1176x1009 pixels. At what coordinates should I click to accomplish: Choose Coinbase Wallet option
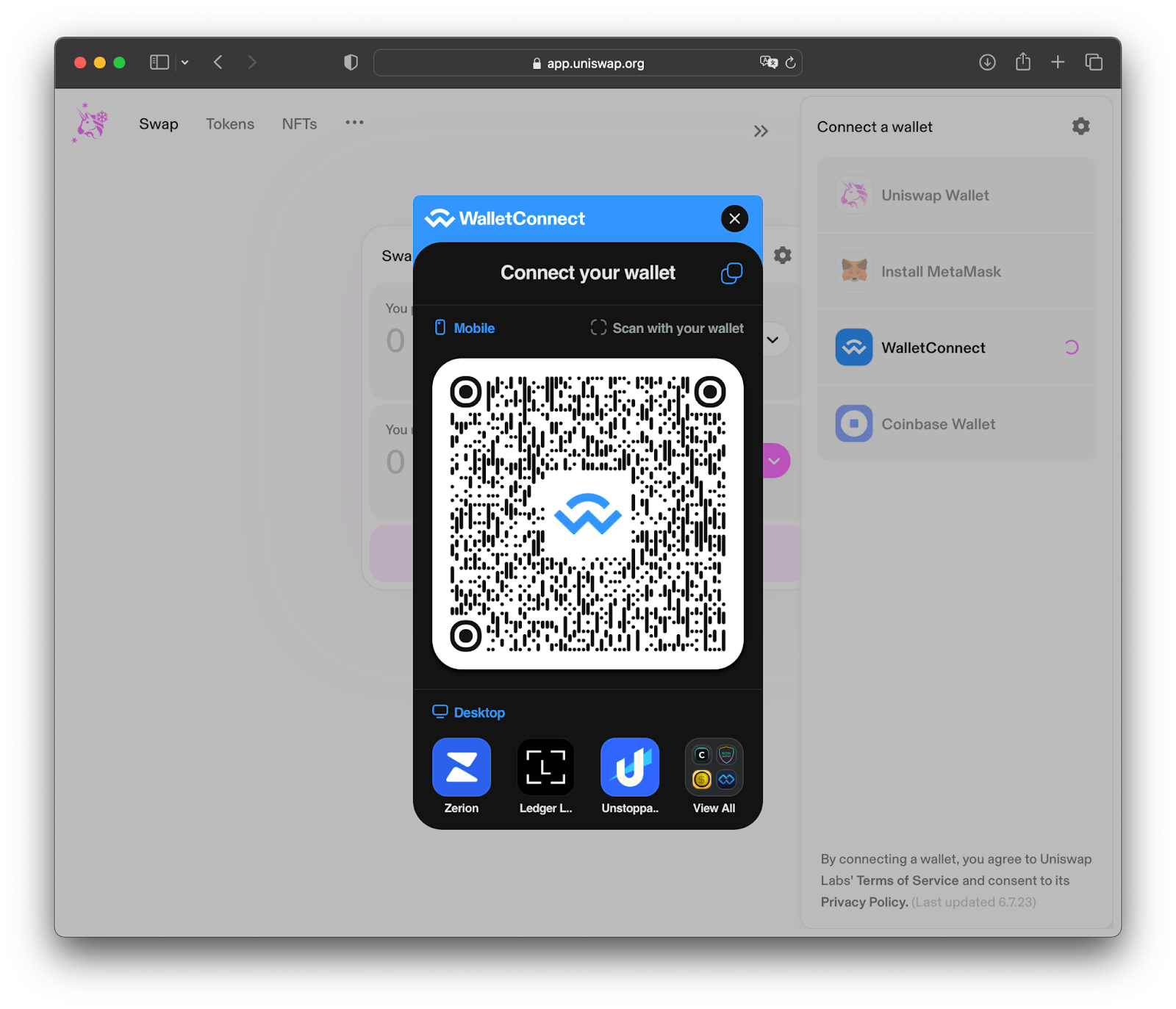point(956,424)
